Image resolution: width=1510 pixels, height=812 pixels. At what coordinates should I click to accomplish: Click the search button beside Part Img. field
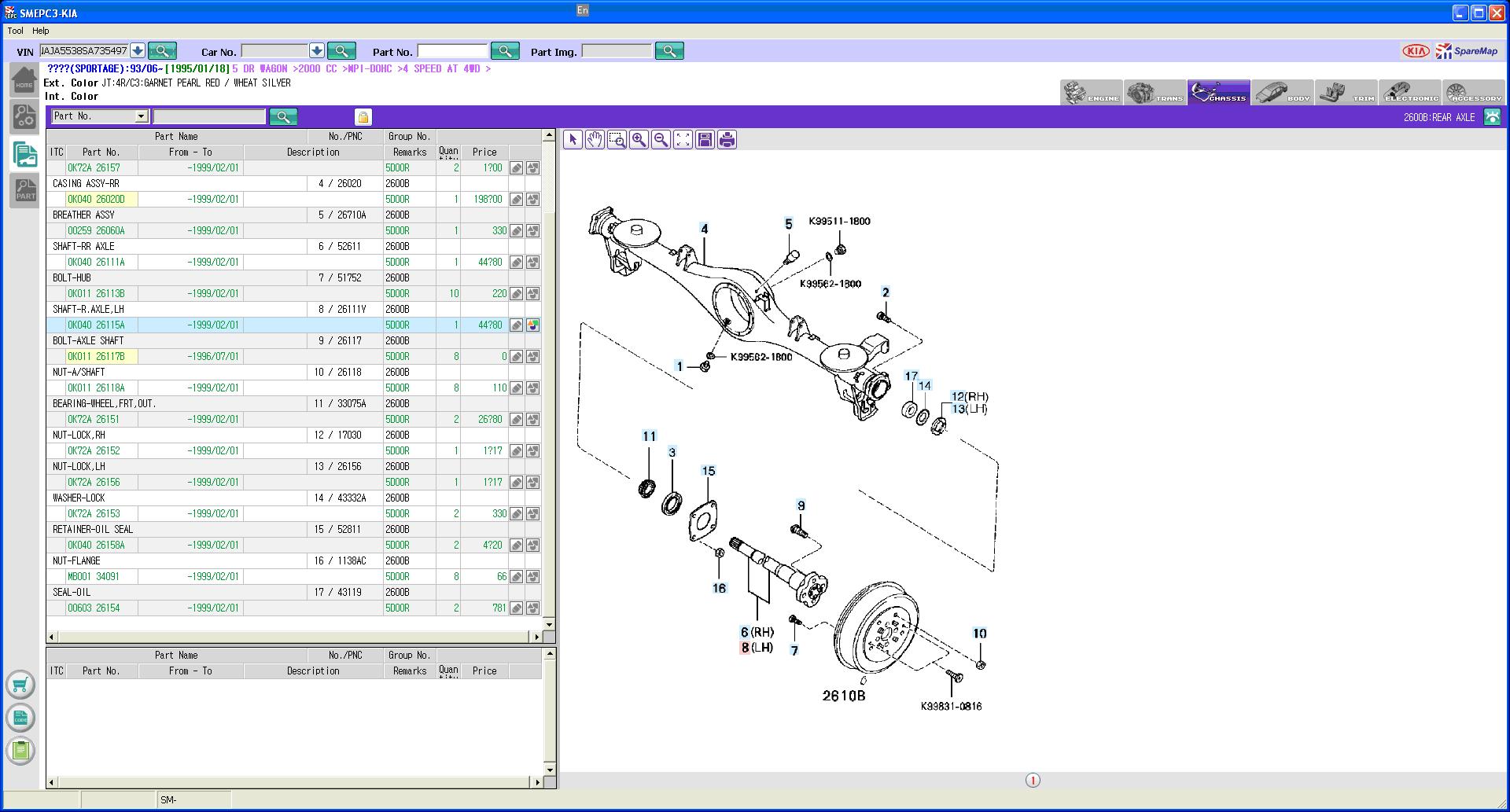[x=669, y=51]
